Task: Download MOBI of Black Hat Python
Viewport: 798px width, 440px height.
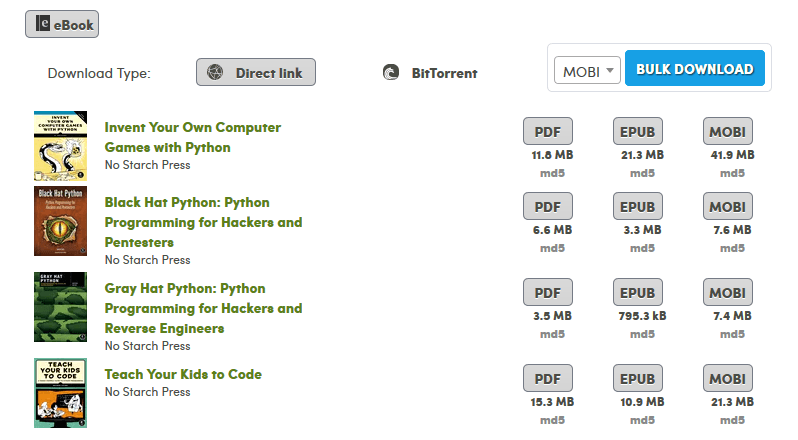Action: coord(728,206)
